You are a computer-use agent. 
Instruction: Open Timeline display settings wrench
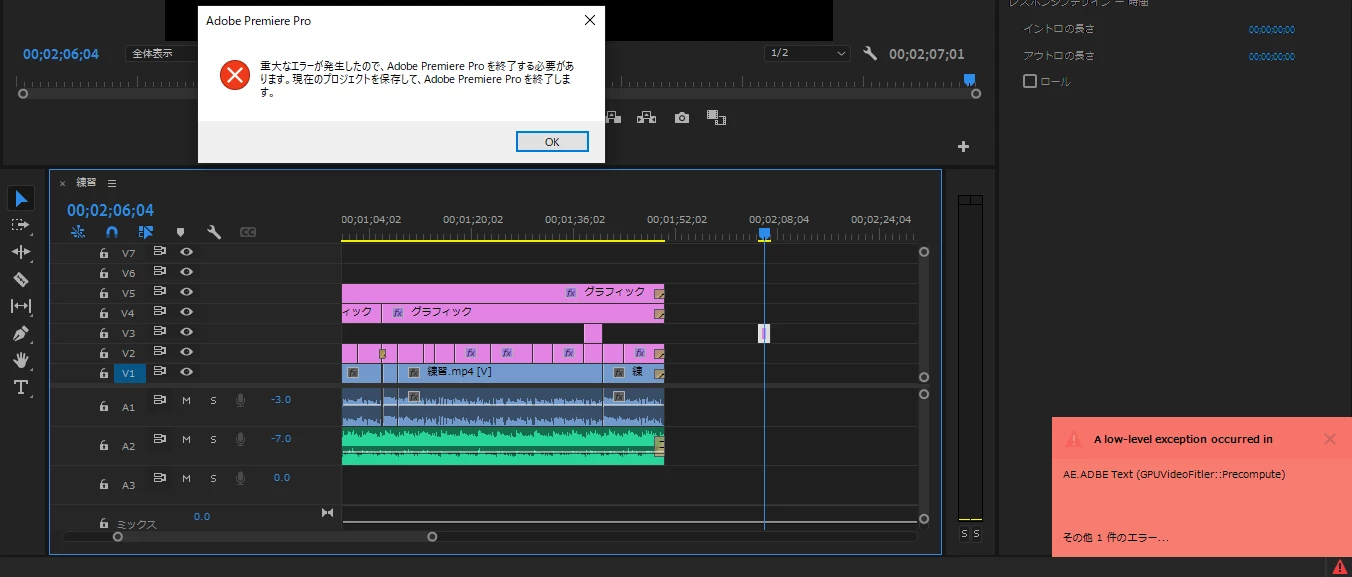point(214,232)
